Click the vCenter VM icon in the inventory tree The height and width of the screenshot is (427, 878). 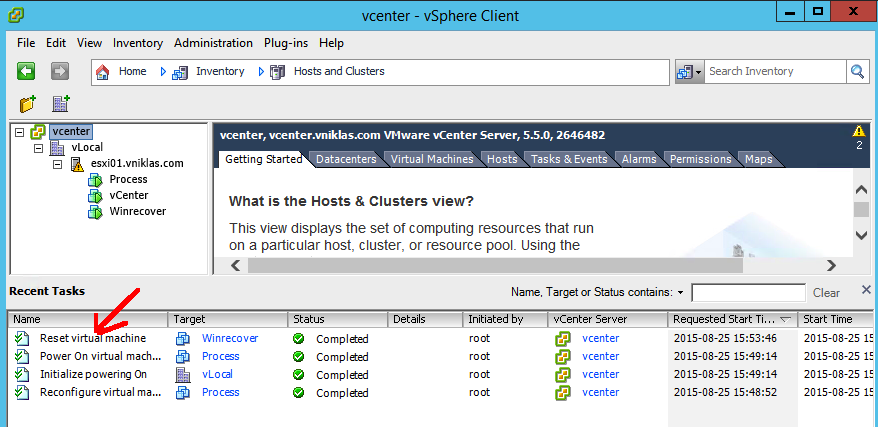click(x=96, y=196)
